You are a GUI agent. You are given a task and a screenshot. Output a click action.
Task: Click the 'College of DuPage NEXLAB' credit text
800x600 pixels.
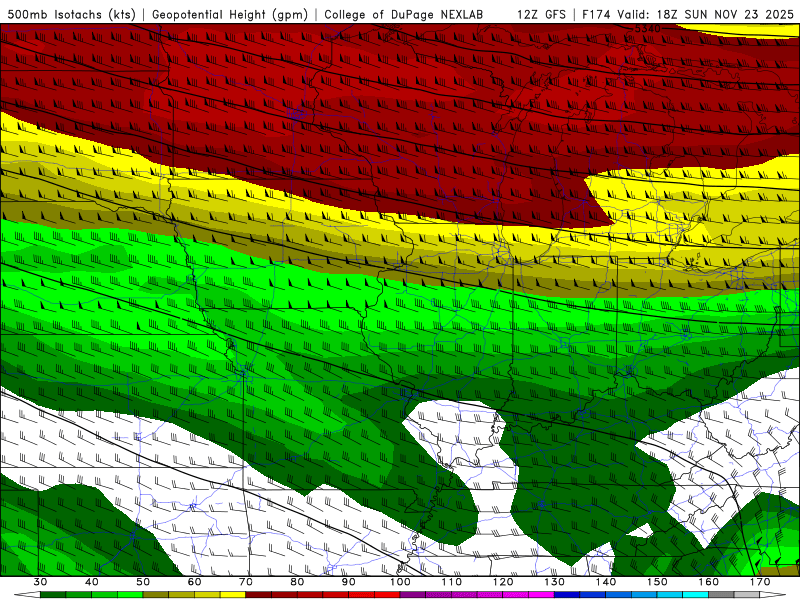point(403,15)
